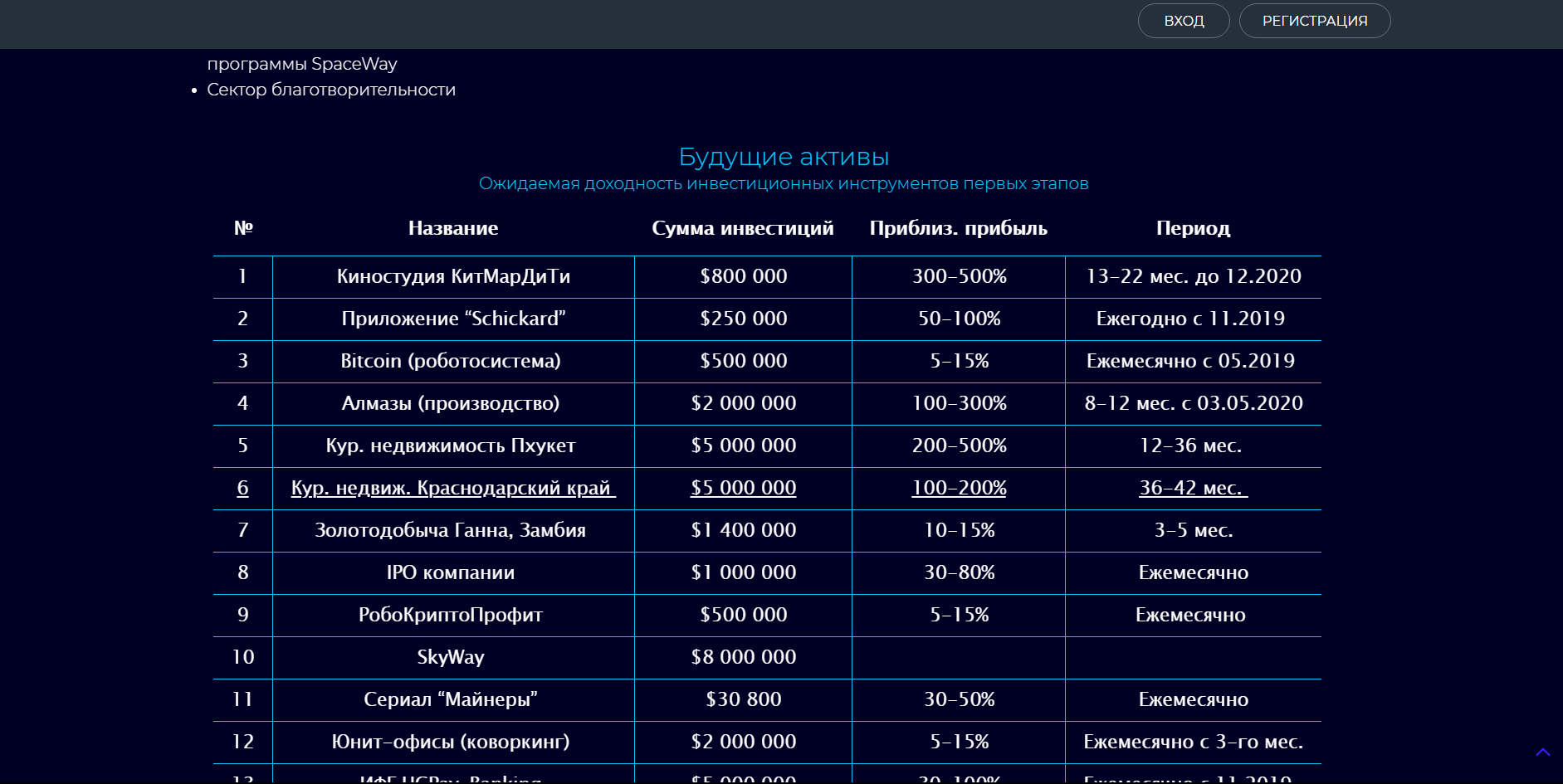Click the ВХОД login button
1563x784 pixels.
pos(1184,21)
